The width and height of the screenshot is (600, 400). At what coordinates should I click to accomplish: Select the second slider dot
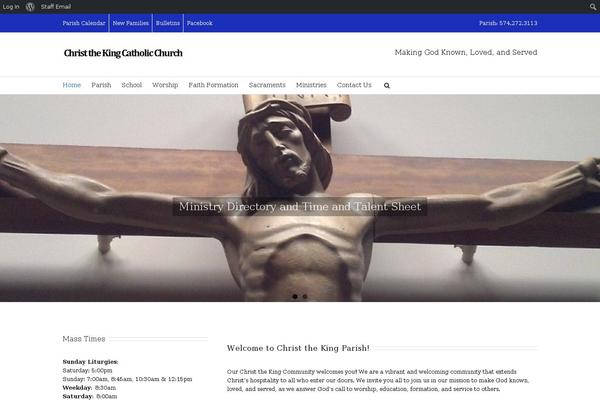pyautogui.click(x=305, y=296)
